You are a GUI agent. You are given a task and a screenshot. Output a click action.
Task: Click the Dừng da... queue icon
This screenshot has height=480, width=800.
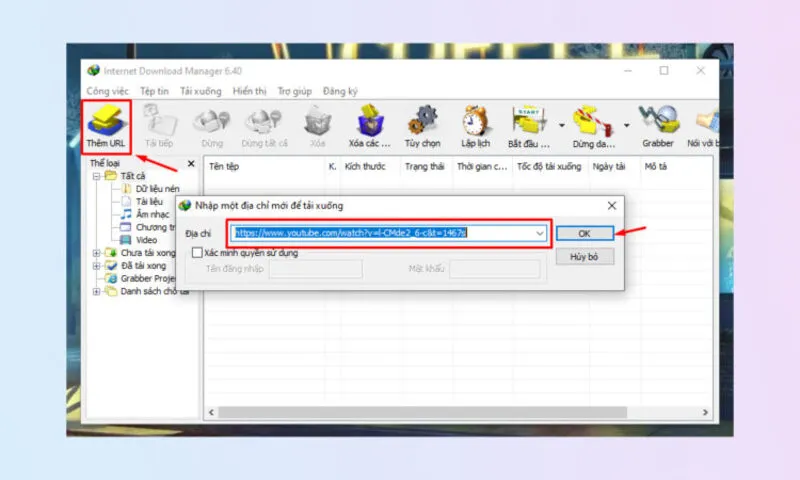tap(593, 127)
